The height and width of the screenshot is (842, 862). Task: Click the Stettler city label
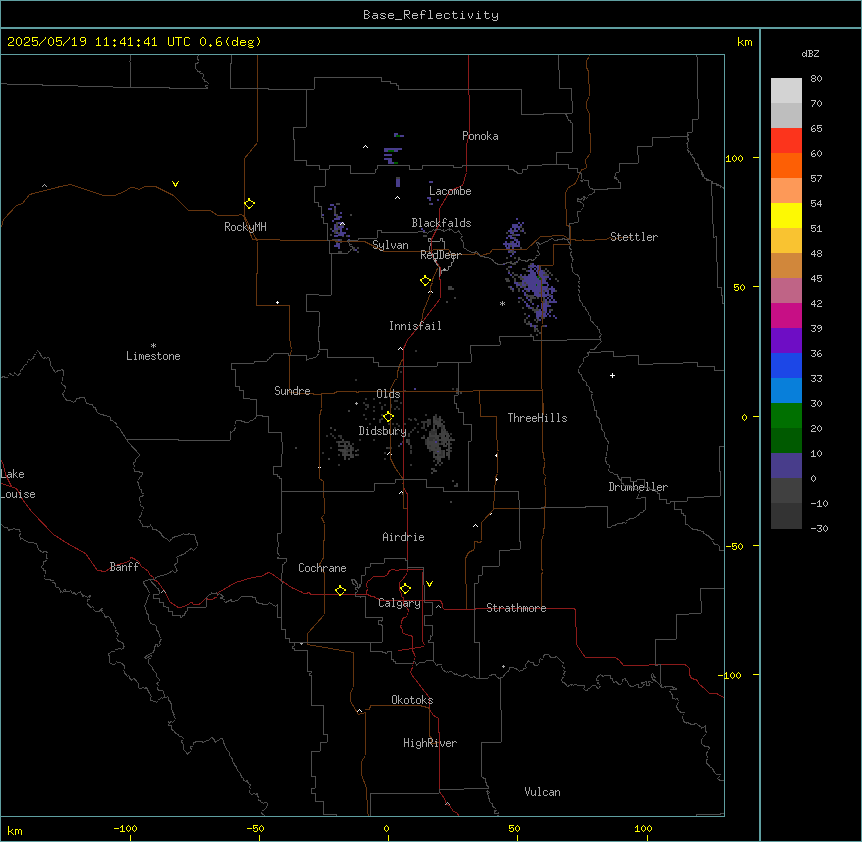(x=634, y=237)
